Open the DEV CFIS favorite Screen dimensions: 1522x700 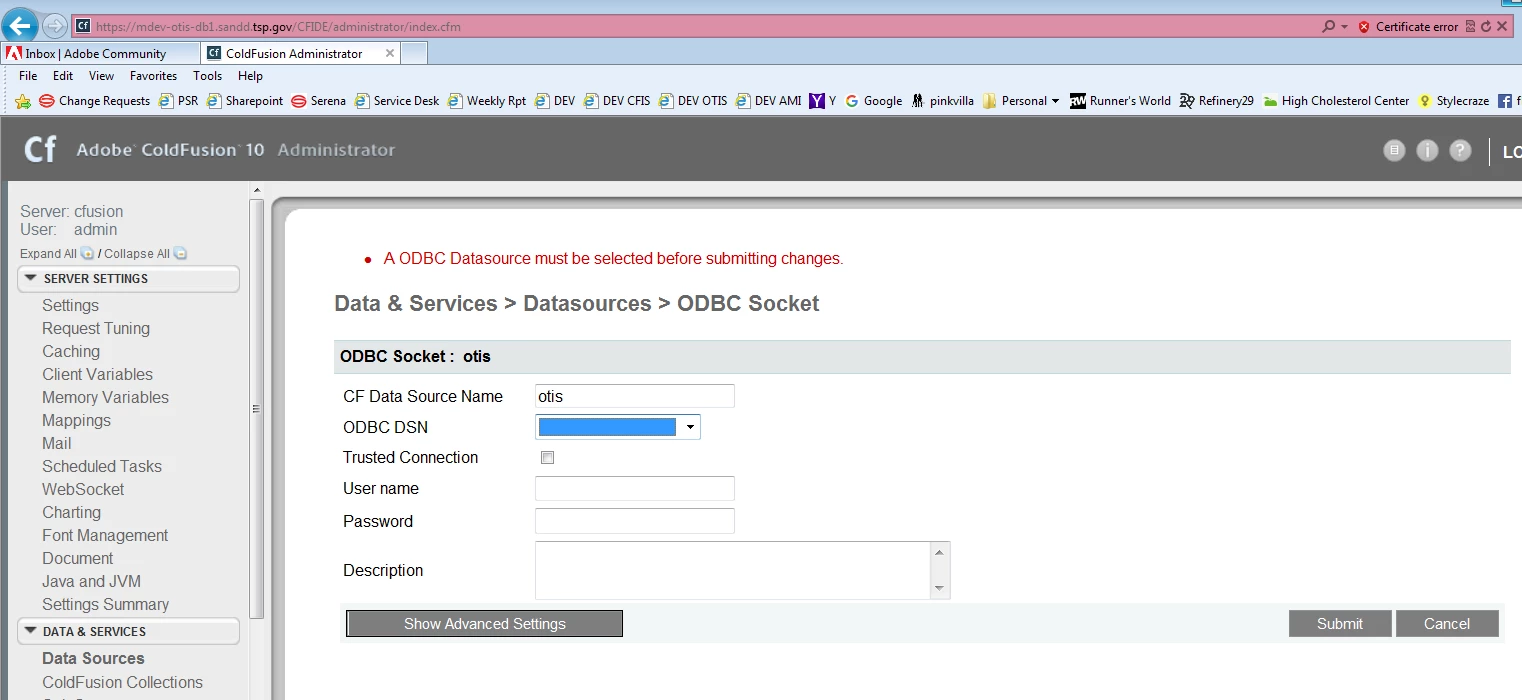[617, 101]
